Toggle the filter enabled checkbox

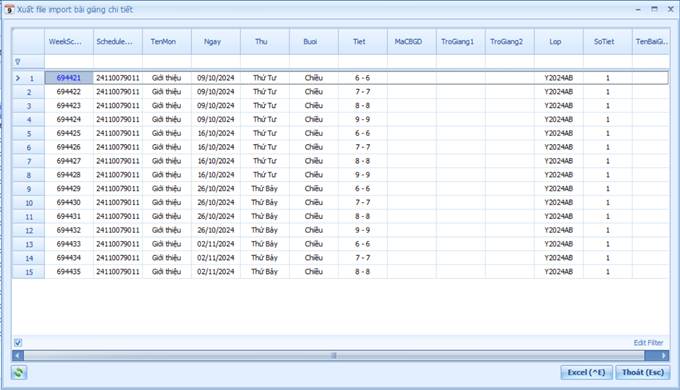(18, 343)
